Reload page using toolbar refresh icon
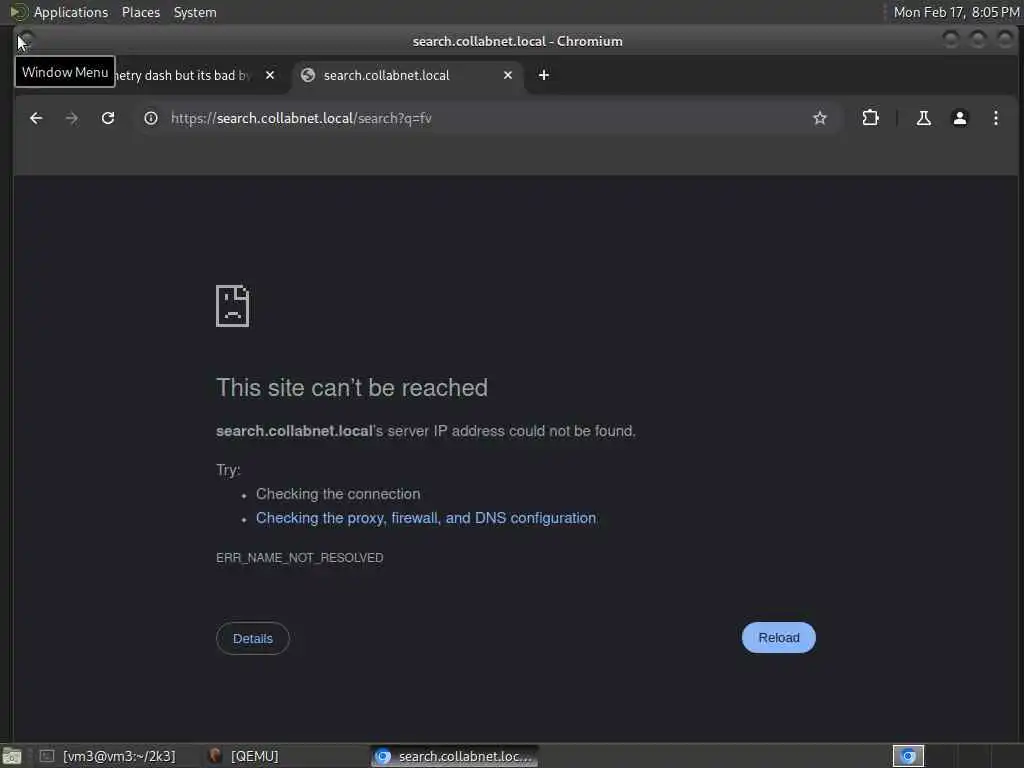The width and height of the screenshot is (1024, 768). tap(108, 118)
